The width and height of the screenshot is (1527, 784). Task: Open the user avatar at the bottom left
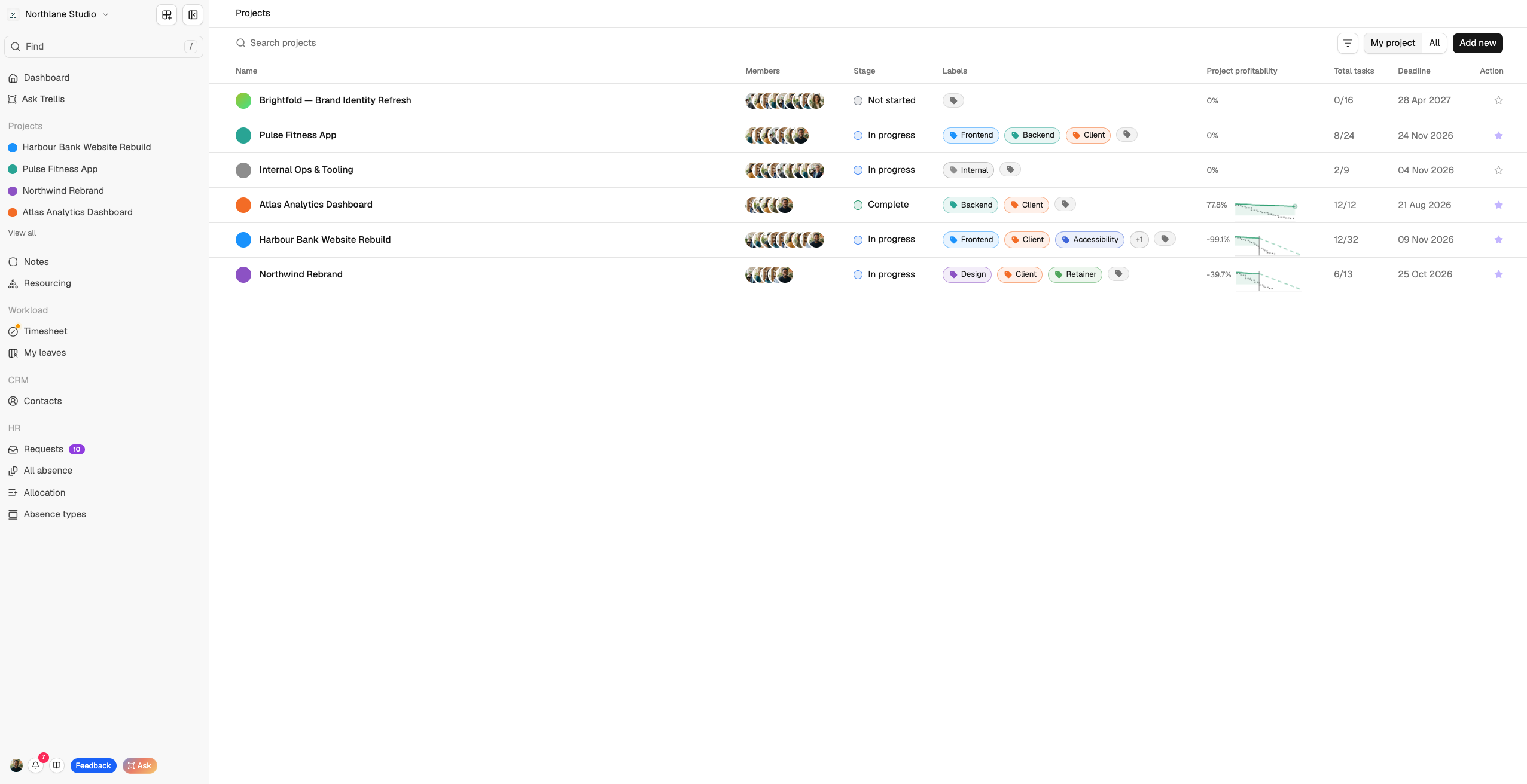click(16, 765)
